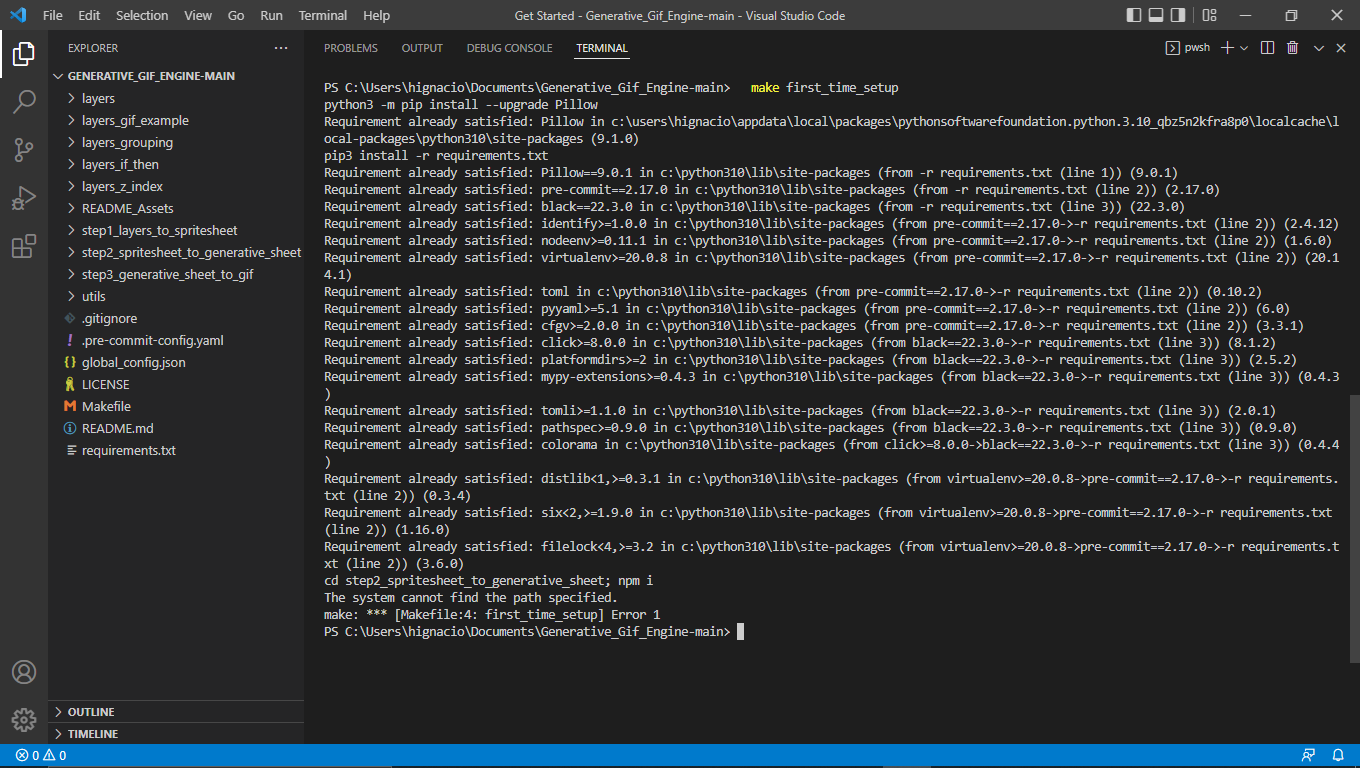This screenshot has width=1360, height=768.
Task: Open the requirements.txt file
Action: [176, 450]
